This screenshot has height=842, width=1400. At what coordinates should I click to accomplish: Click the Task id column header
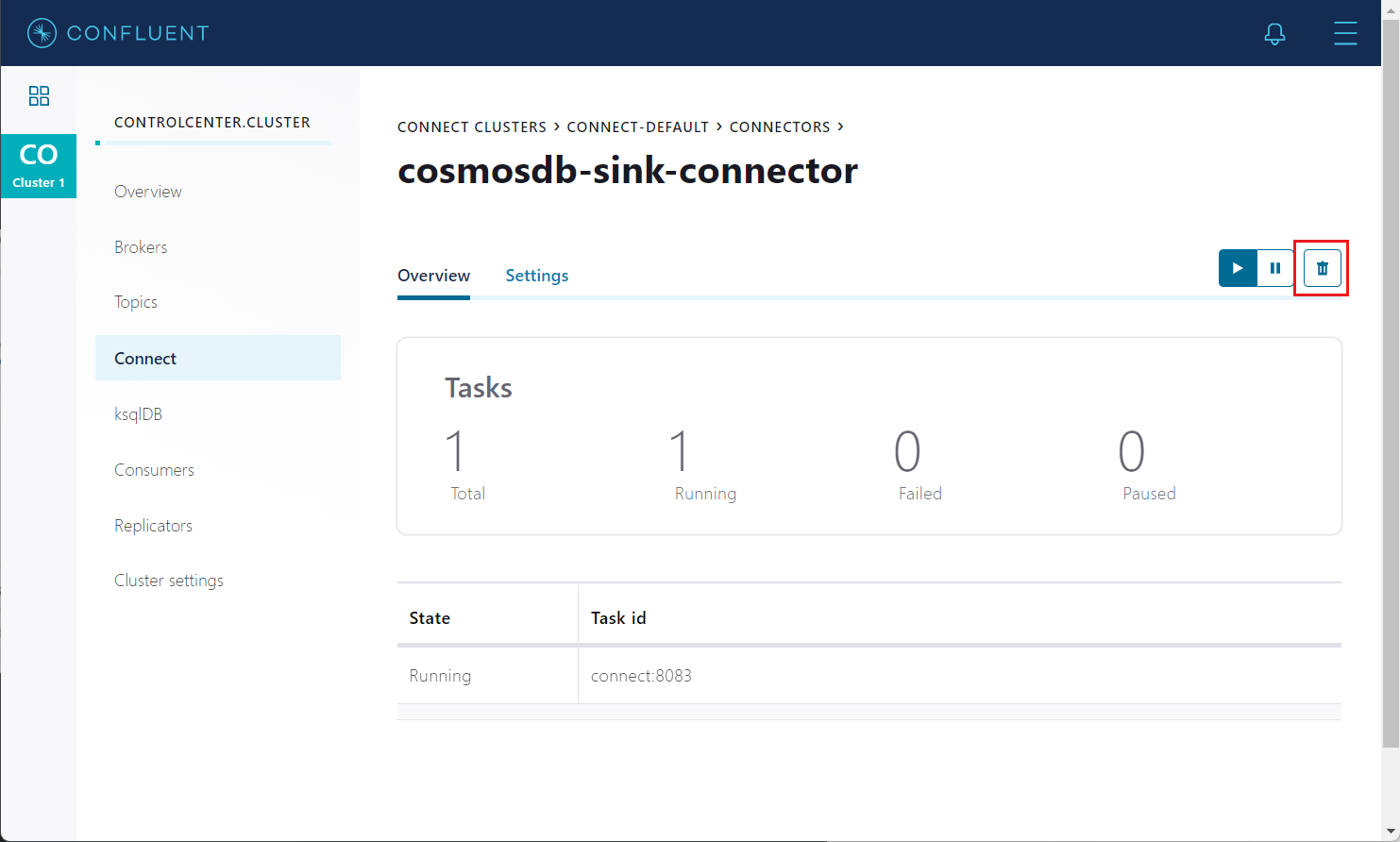point(618,618)
